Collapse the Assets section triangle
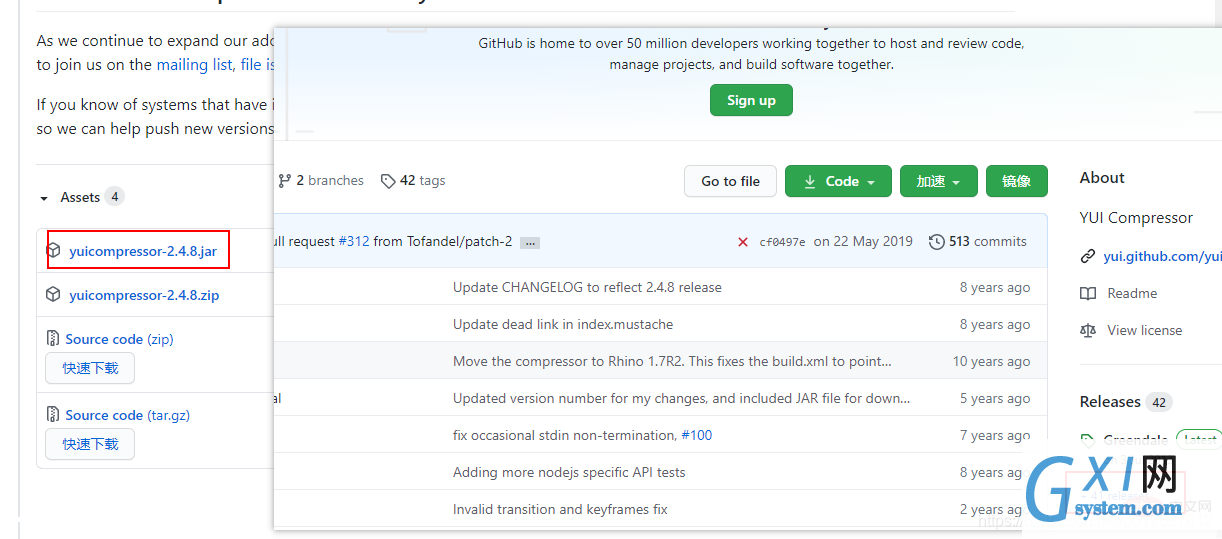Screen dimensions: 1222x539 [44, 198]
